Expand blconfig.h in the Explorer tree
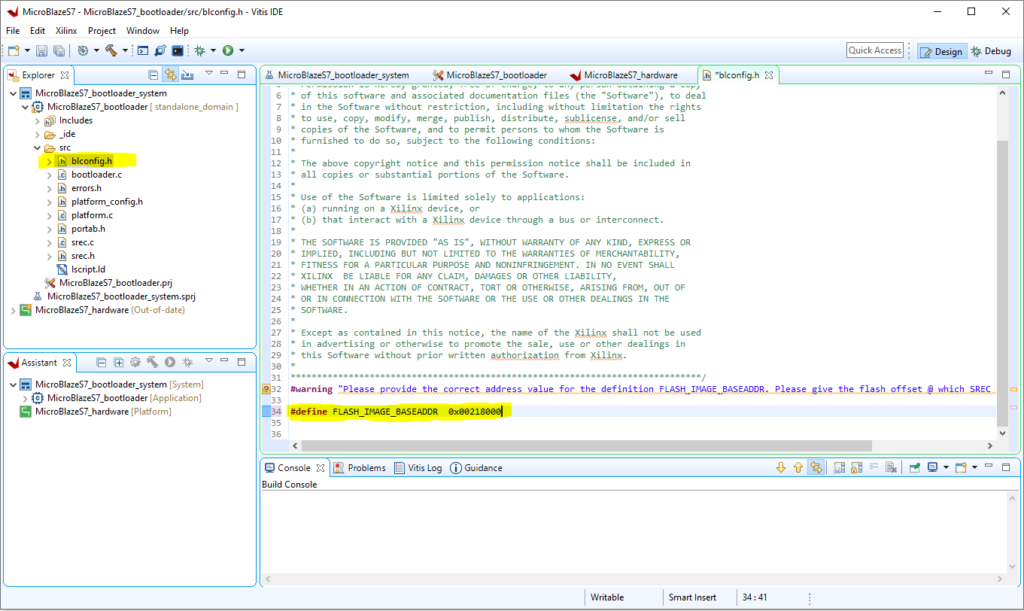The width and height of the screenshot is (1024, 611). click(x=47, y=160)
